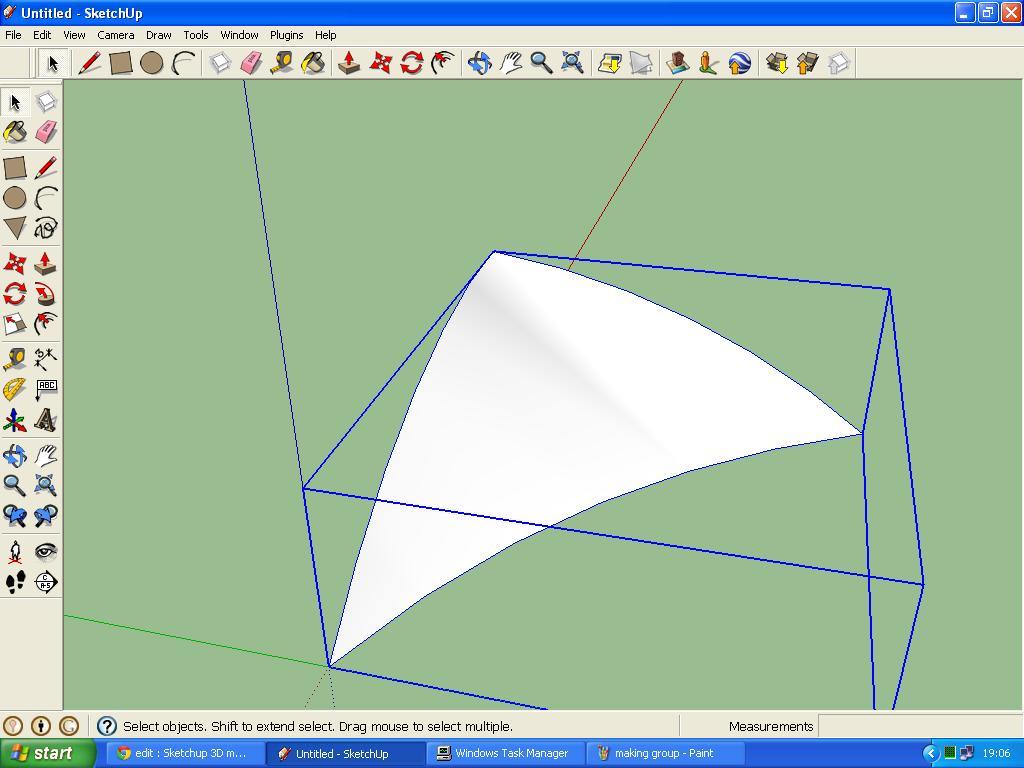Open the Plugins menu

point(286,35)
